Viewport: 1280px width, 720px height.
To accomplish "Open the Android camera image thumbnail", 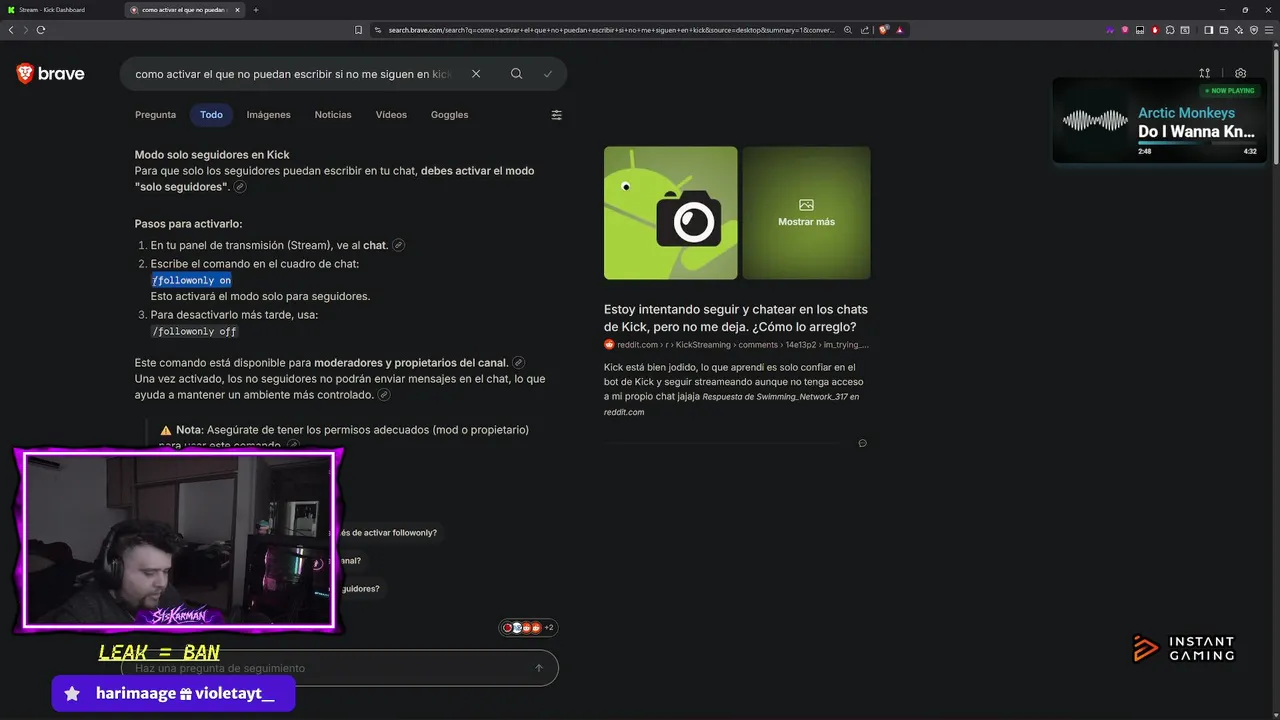I will click(x=670, y=213).
